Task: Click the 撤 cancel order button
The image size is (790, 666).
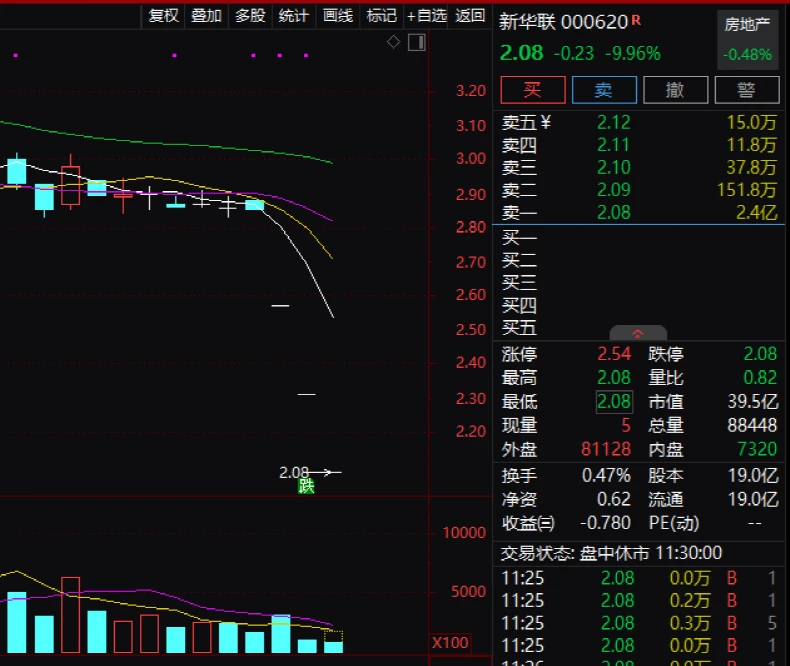Action: click(x=675, y=90)
